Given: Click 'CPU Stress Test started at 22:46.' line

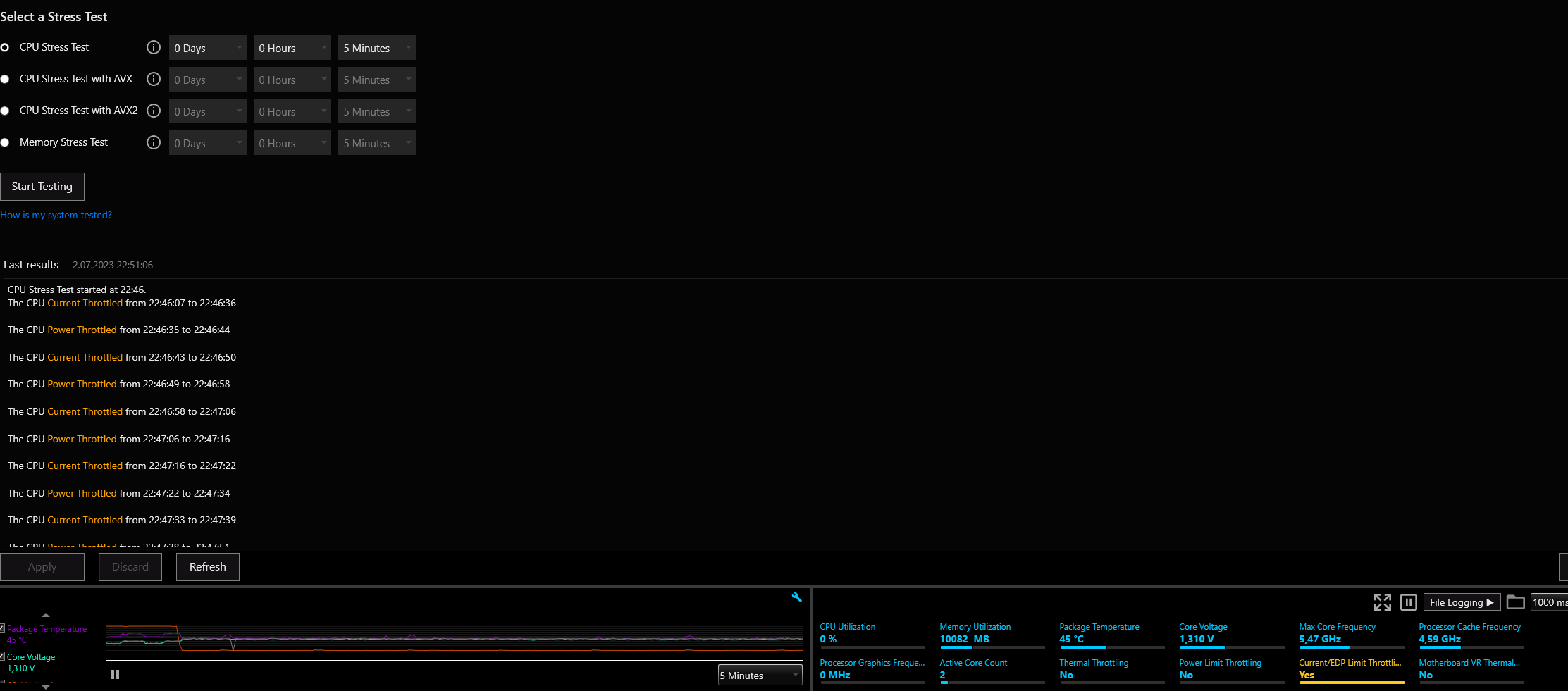Looking at the screenshot, I should tap(77, 290).
